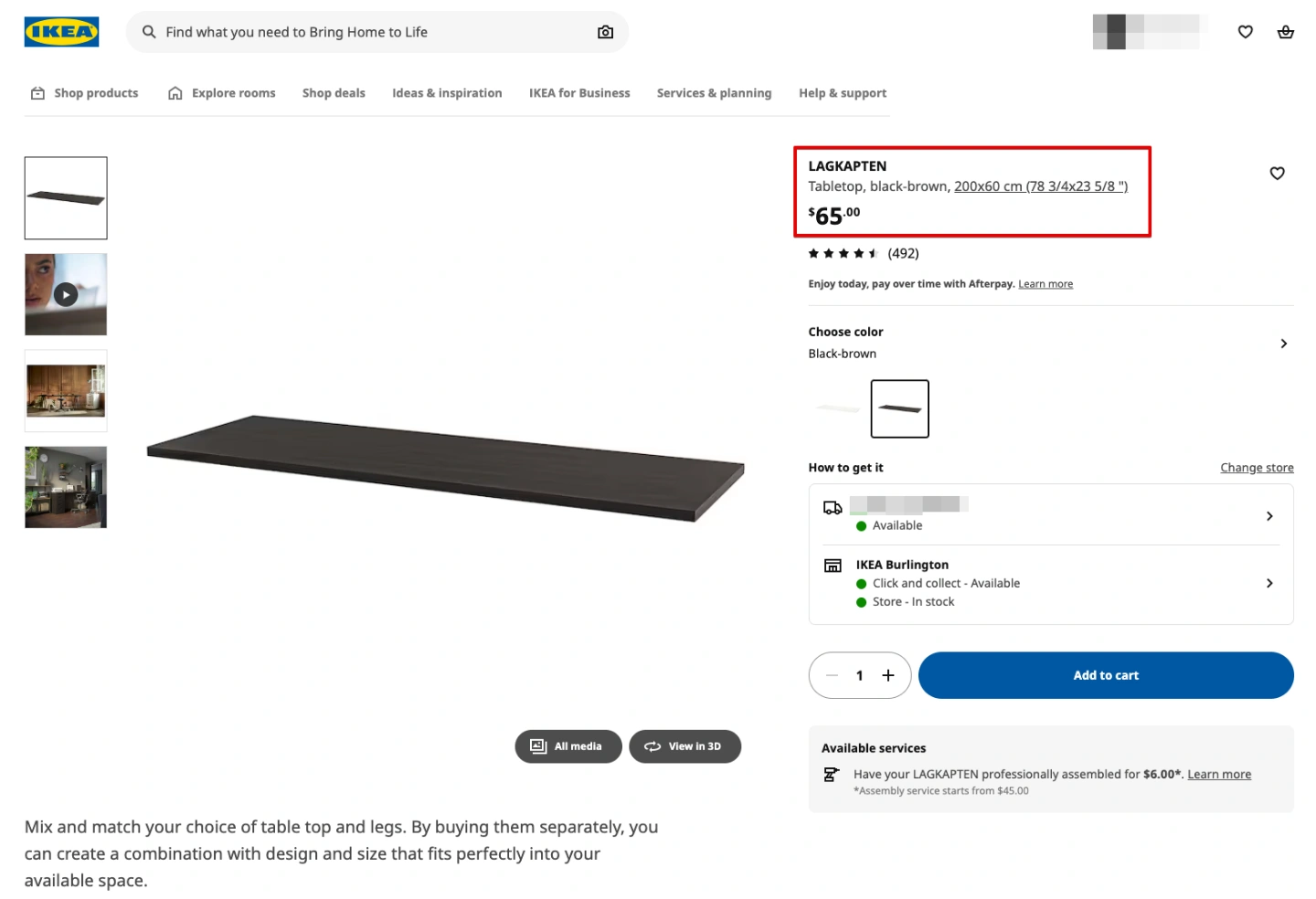Expand IKEA Burlington store details
Viewport: 1316px width, 899px height.
[1268, 583]
